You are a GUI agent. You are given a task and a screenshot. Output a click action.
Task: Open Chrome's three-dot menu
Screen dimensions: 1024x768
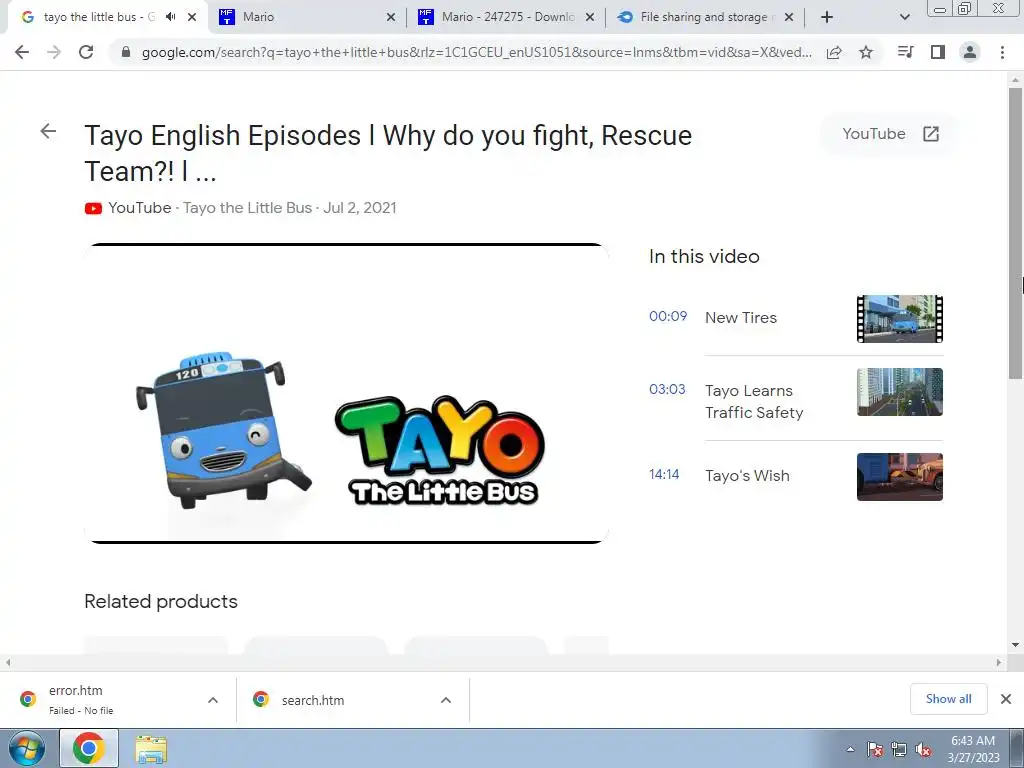(1002, 52)
